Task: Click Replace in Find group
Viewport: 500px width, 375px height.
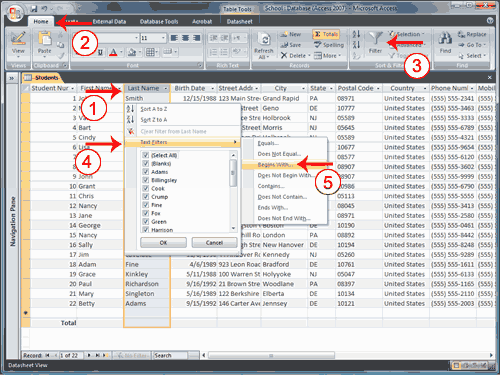Action: (472, 34)
